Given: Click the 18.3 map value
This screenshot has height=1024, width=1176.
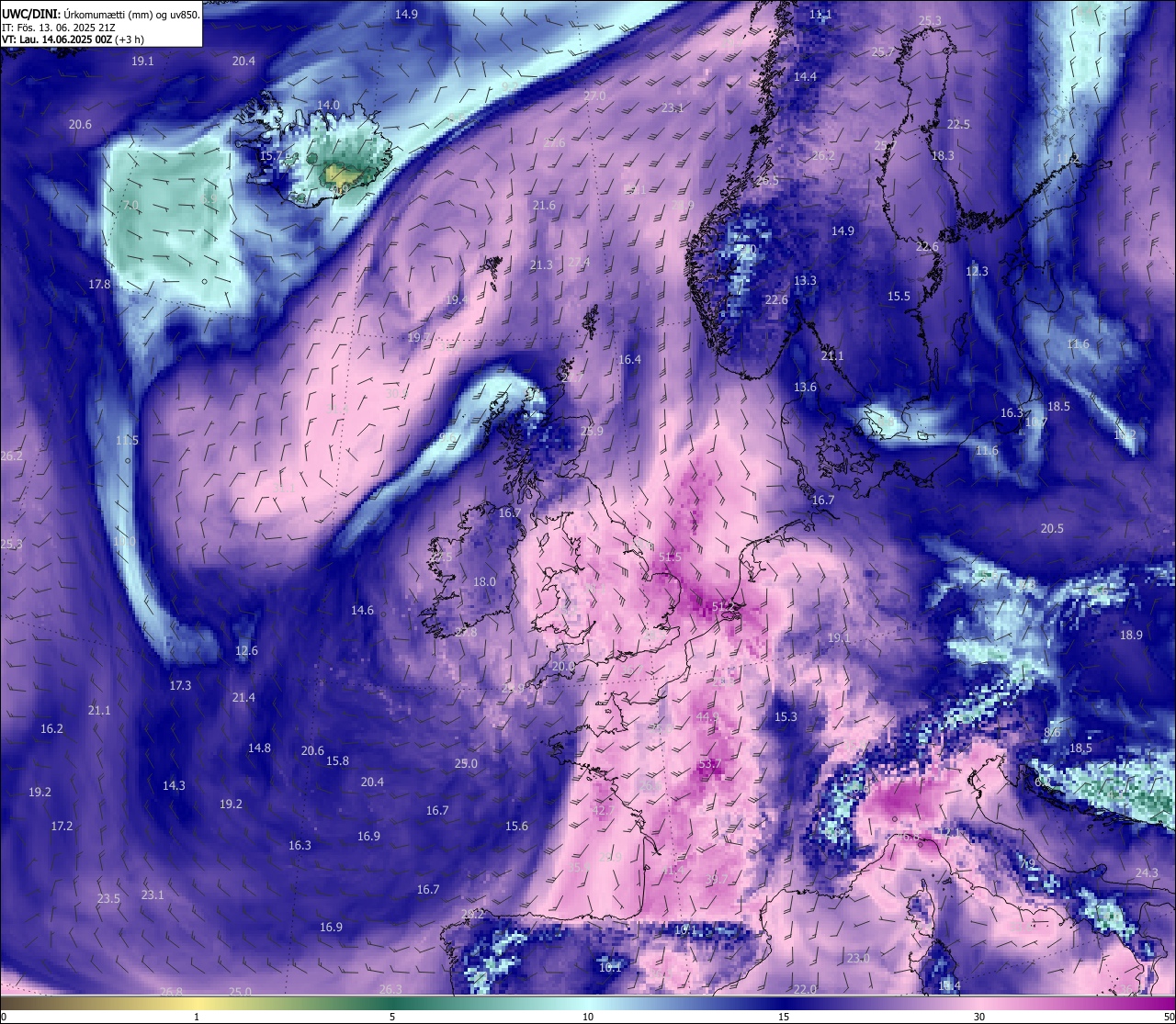Looking at the screenshot, I should [943, 156].
